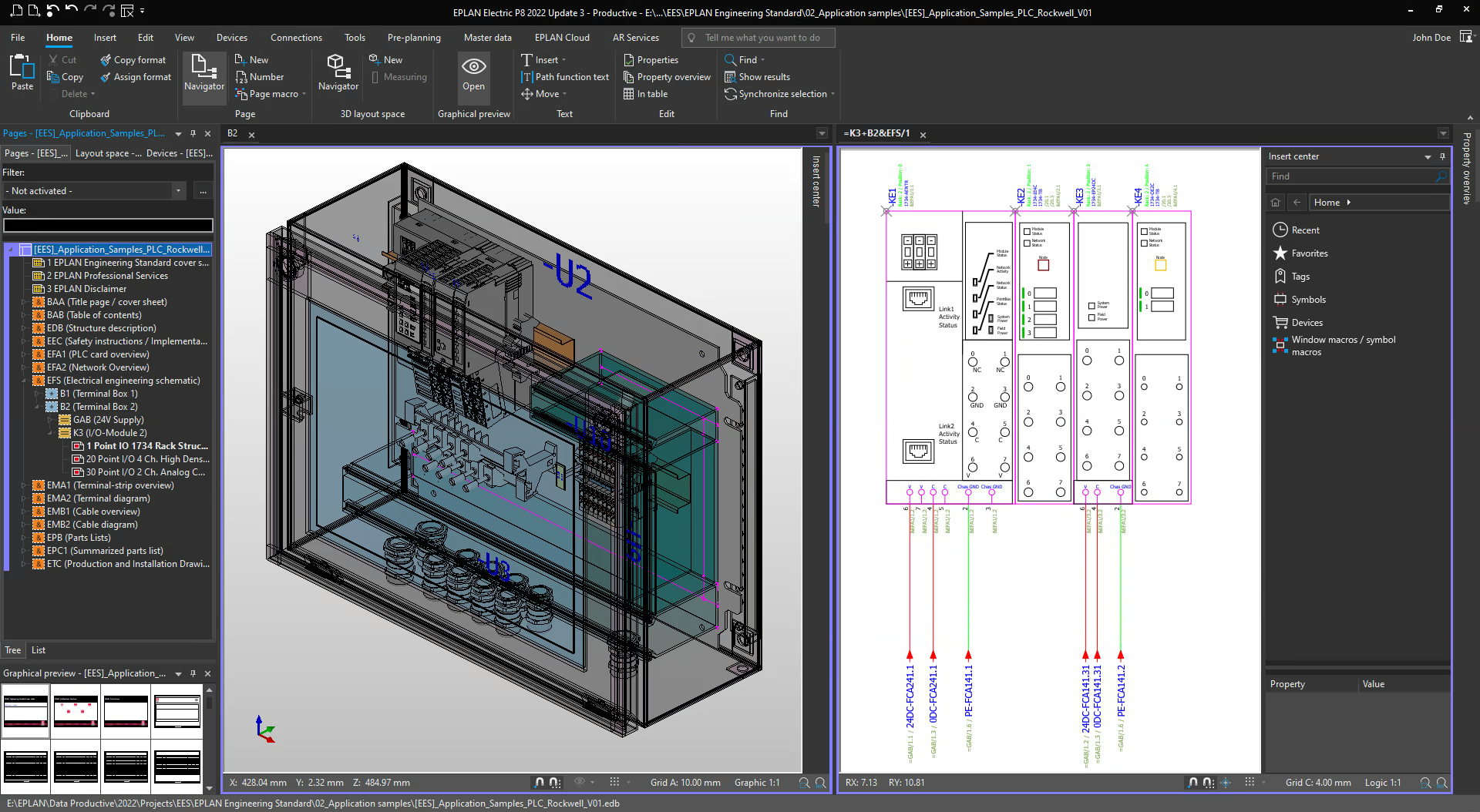This screenshot has height=812, width=1480.
Task: Click the Paste icon in Clipboard group
Action: click(x=22, y=68)
